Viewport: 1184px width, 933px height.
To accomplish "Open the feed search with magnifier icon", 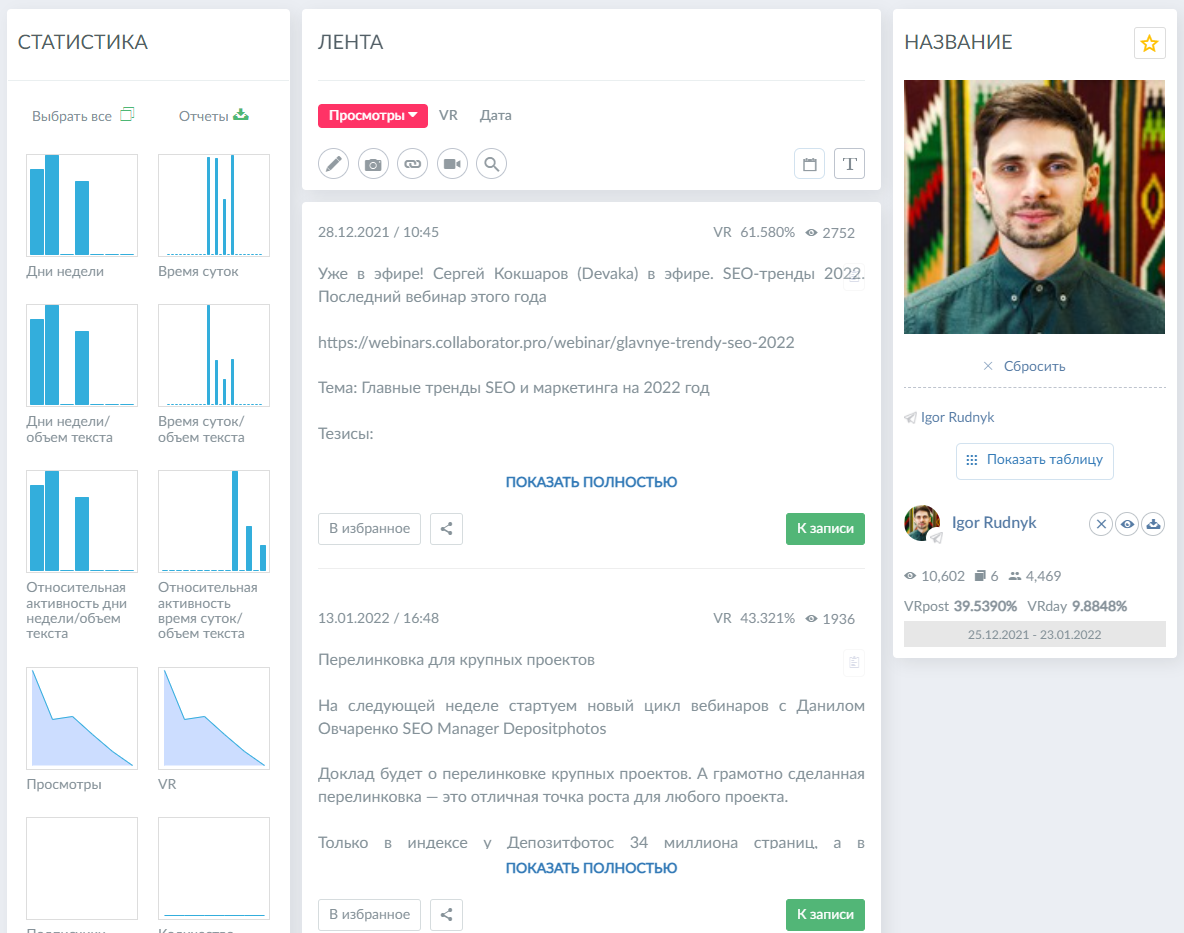I will (x=491, y=163).
